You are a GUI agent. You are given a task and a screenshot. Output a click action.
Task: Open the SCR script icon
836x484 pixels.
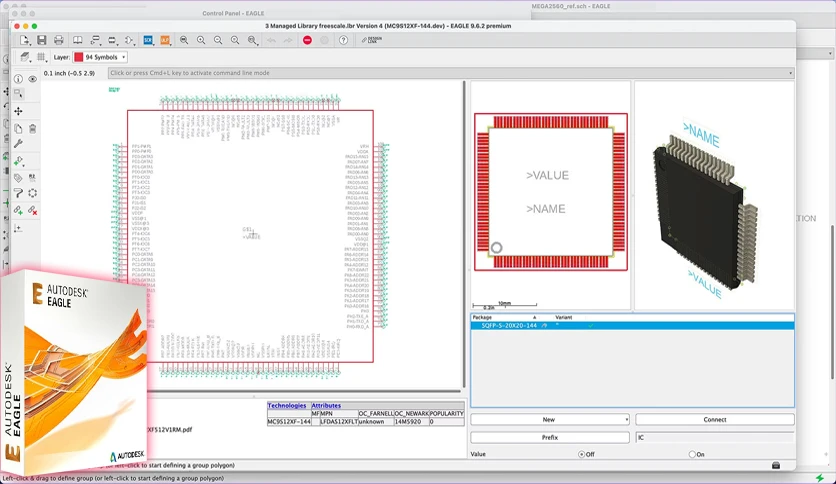[x=148, y=40]
